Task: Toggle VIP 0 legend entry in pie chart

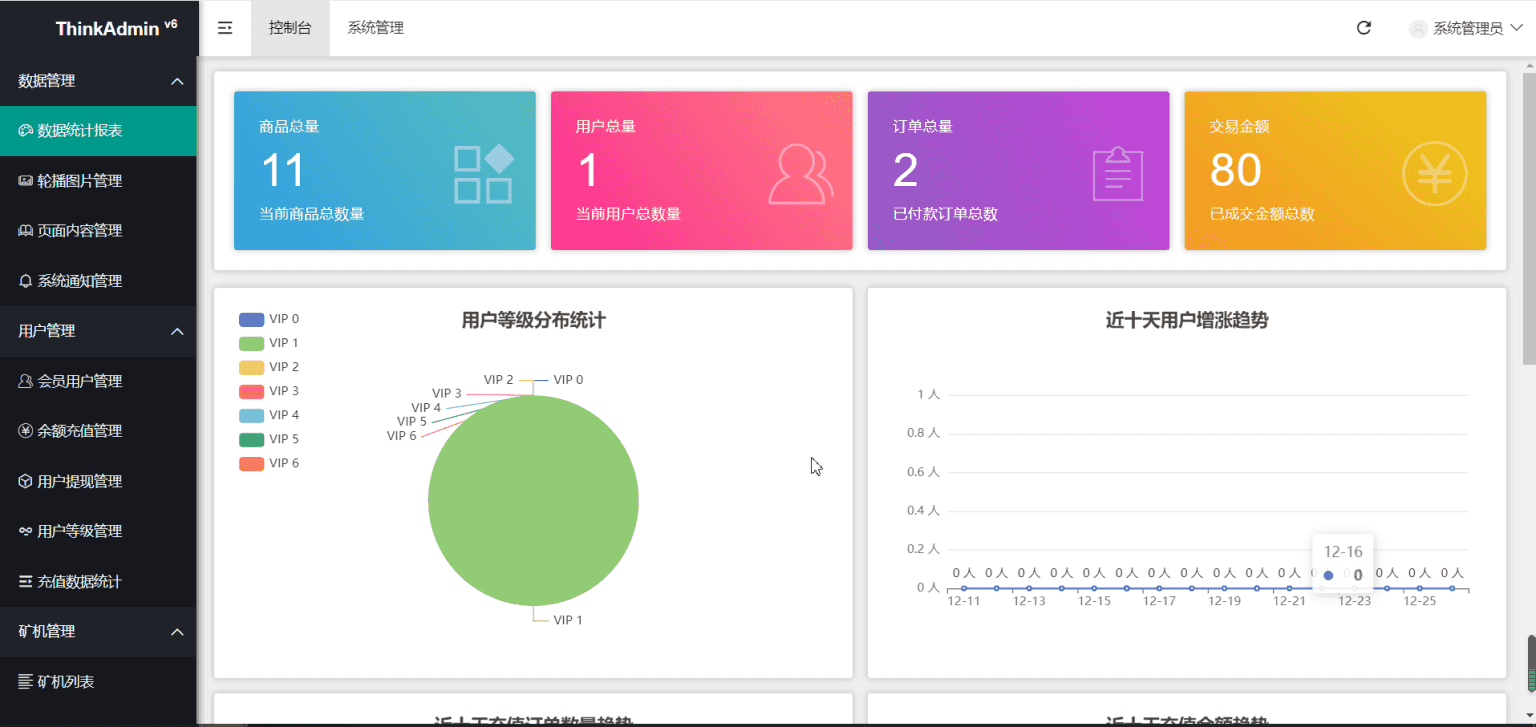Action: pos(268,319)
